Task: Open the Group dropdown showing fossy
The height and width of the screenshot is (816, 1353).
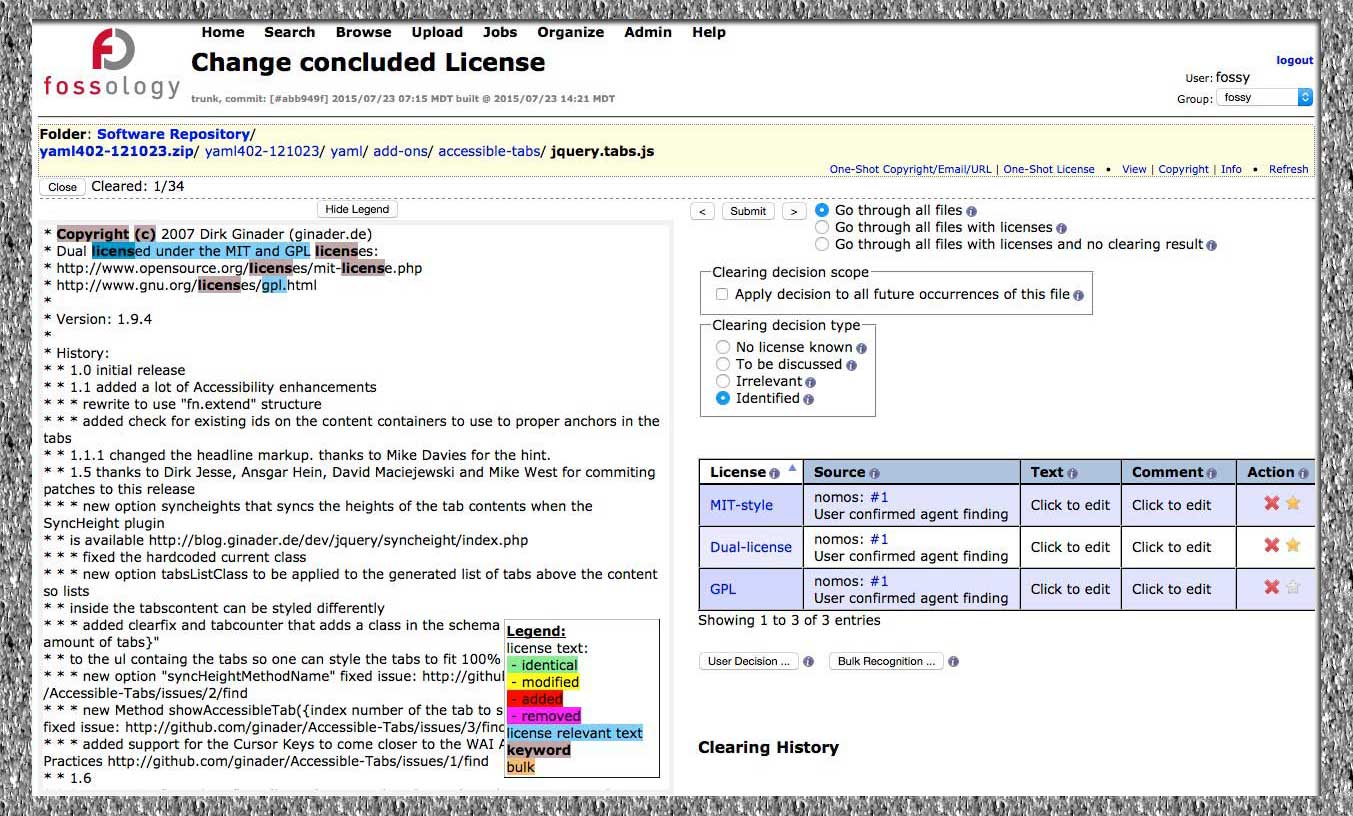Action: pyautogui.click(x=1265, y=97)
